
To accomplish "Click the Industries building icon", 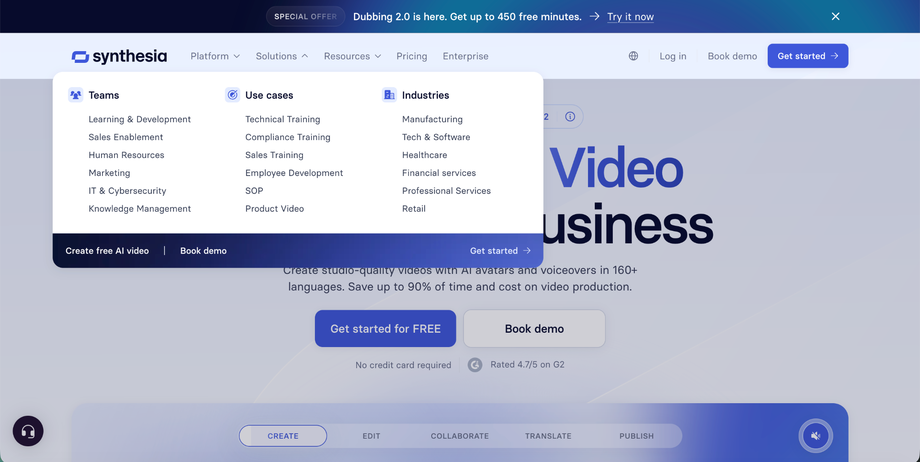I will (x=389, y=95).
